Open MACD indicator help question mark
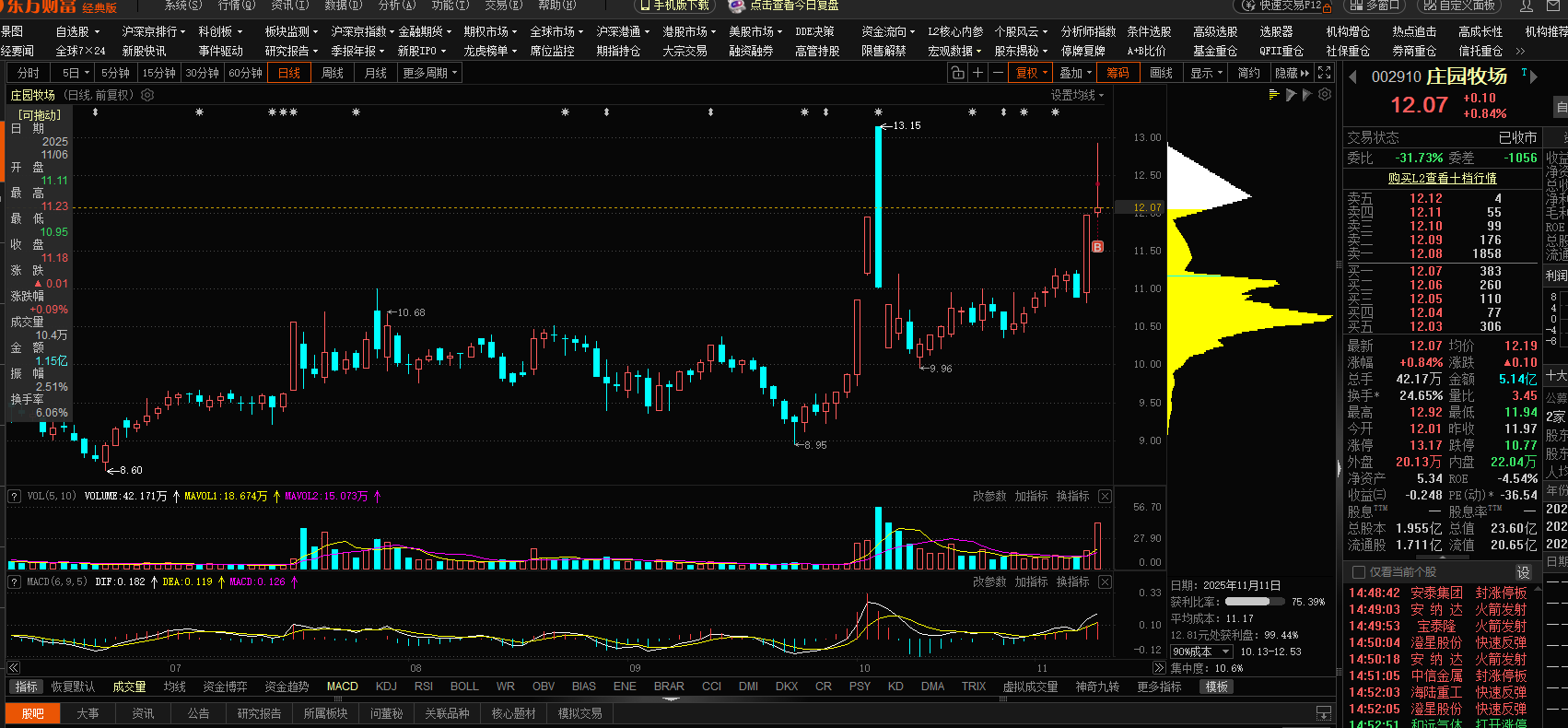 pyautogui.click(x=15, y=581)
